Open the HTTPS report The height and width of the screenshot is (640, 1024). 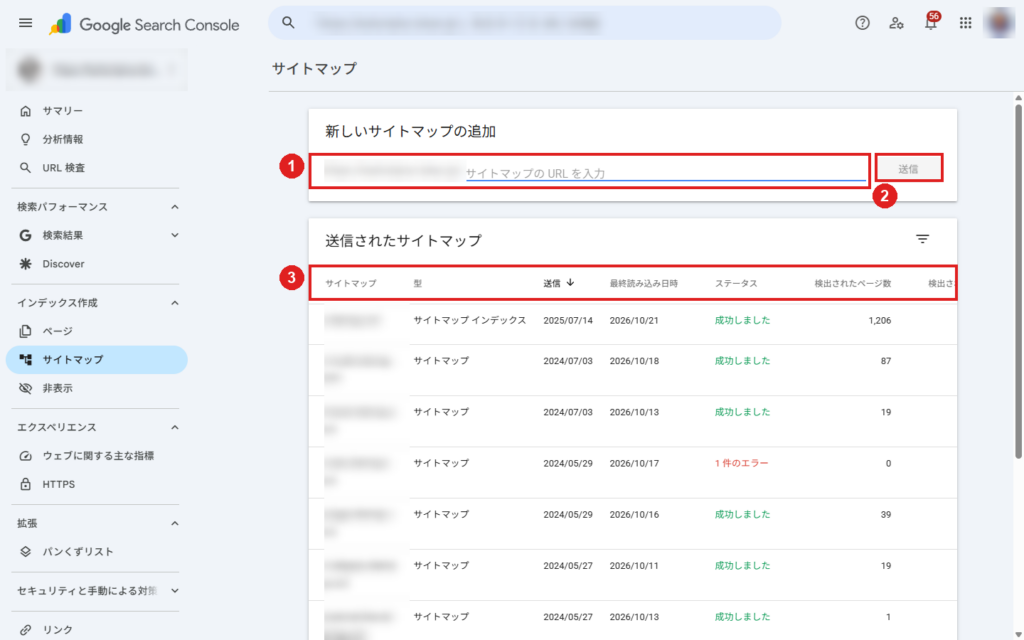click(97, 484)
